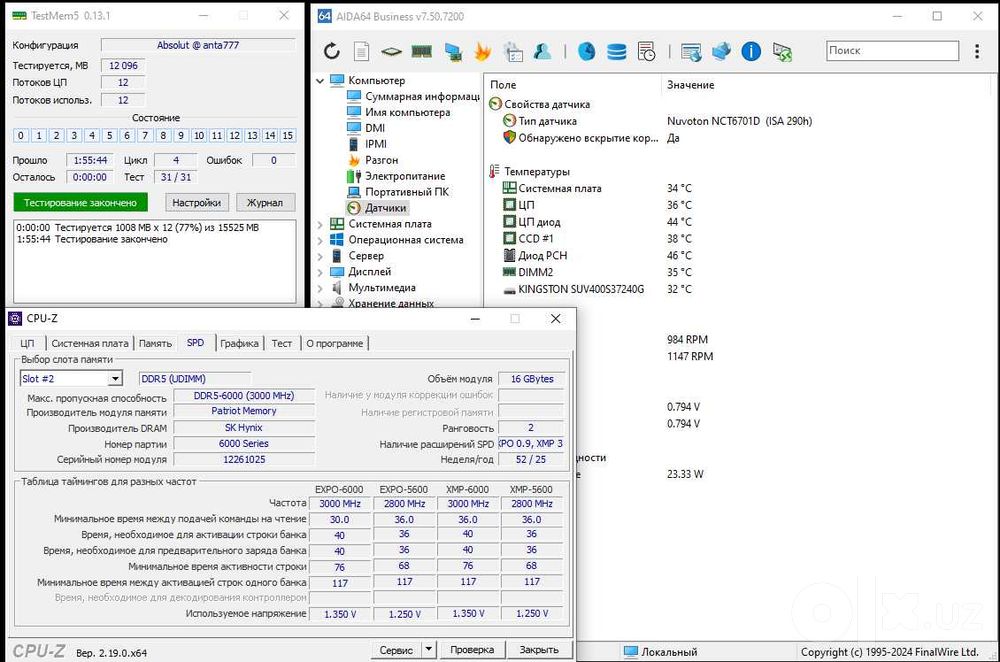Image resolution: width=1000 pixels, height=662 pixels.
Task: Click the window-with-globe remote icon
Action: pyautogui.click(x=691, y=52)
